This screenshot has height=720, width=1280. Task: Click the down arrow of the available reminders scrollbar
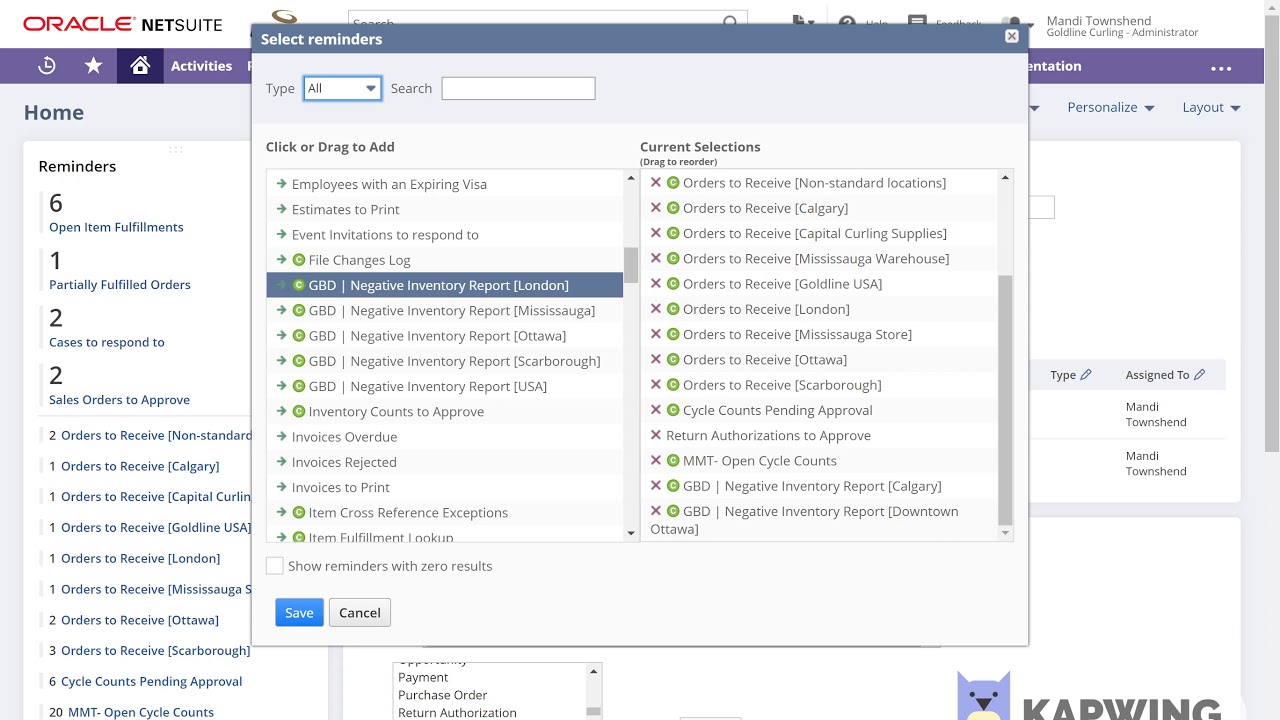[x=631, y=533]
